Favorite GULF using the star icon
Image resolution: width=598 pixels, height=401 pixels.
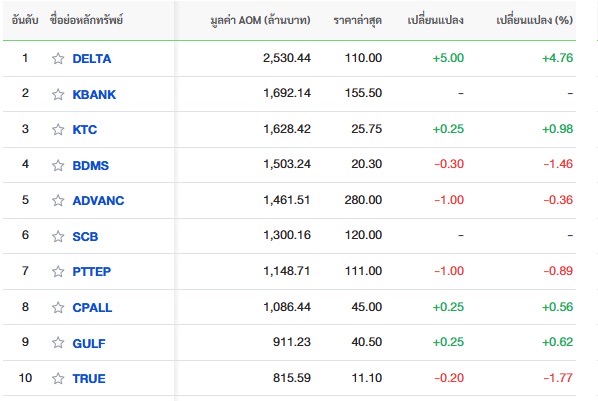[58, 343]
